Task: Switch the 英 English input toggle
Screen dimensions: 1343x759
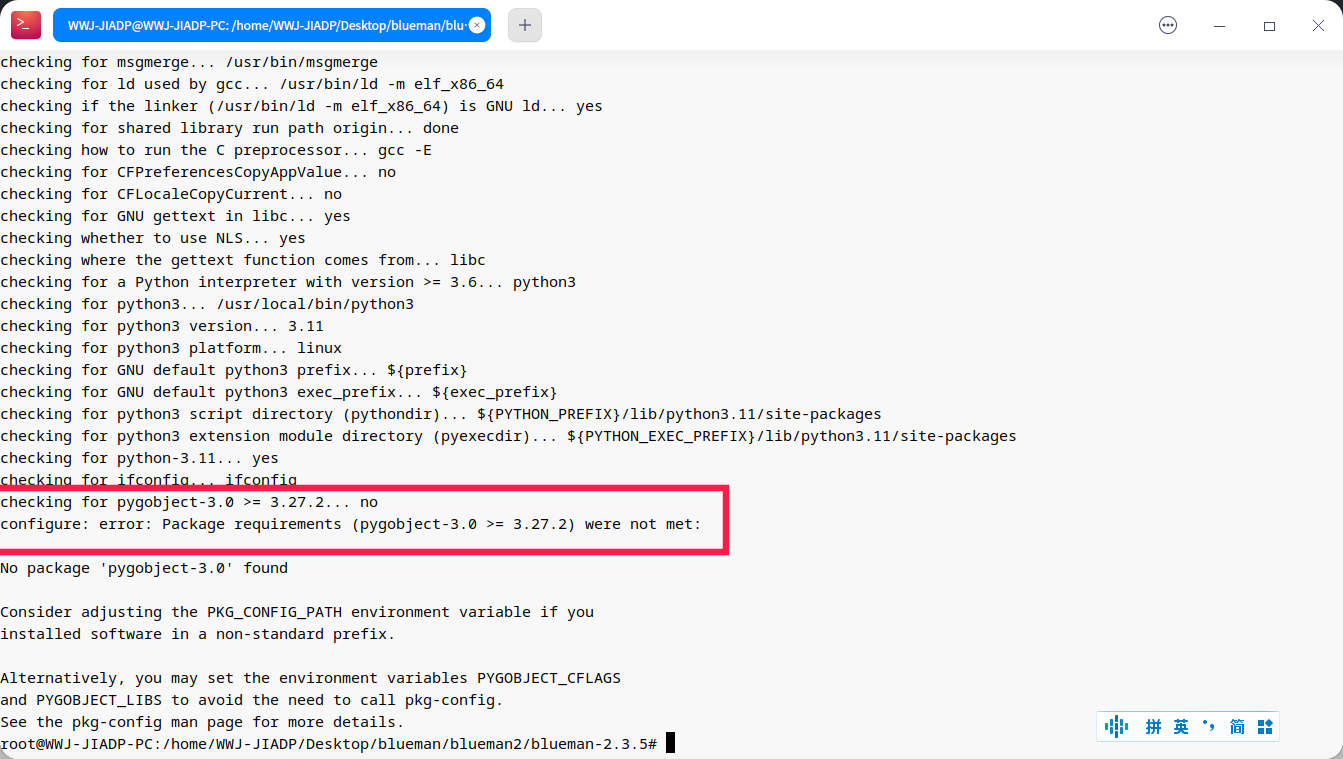Action: (x=1181, y=727)
